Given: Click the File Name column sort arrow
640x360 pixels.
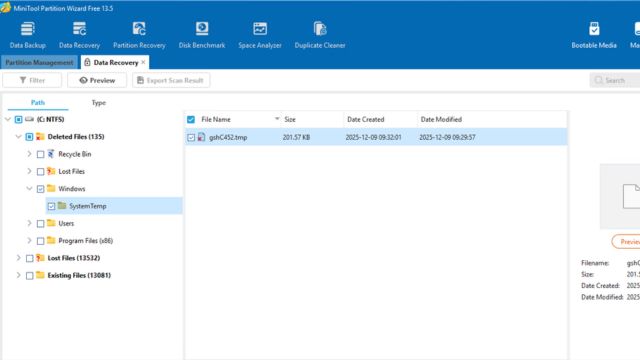Looking at the screenshot, I should (x=277, y=119).
